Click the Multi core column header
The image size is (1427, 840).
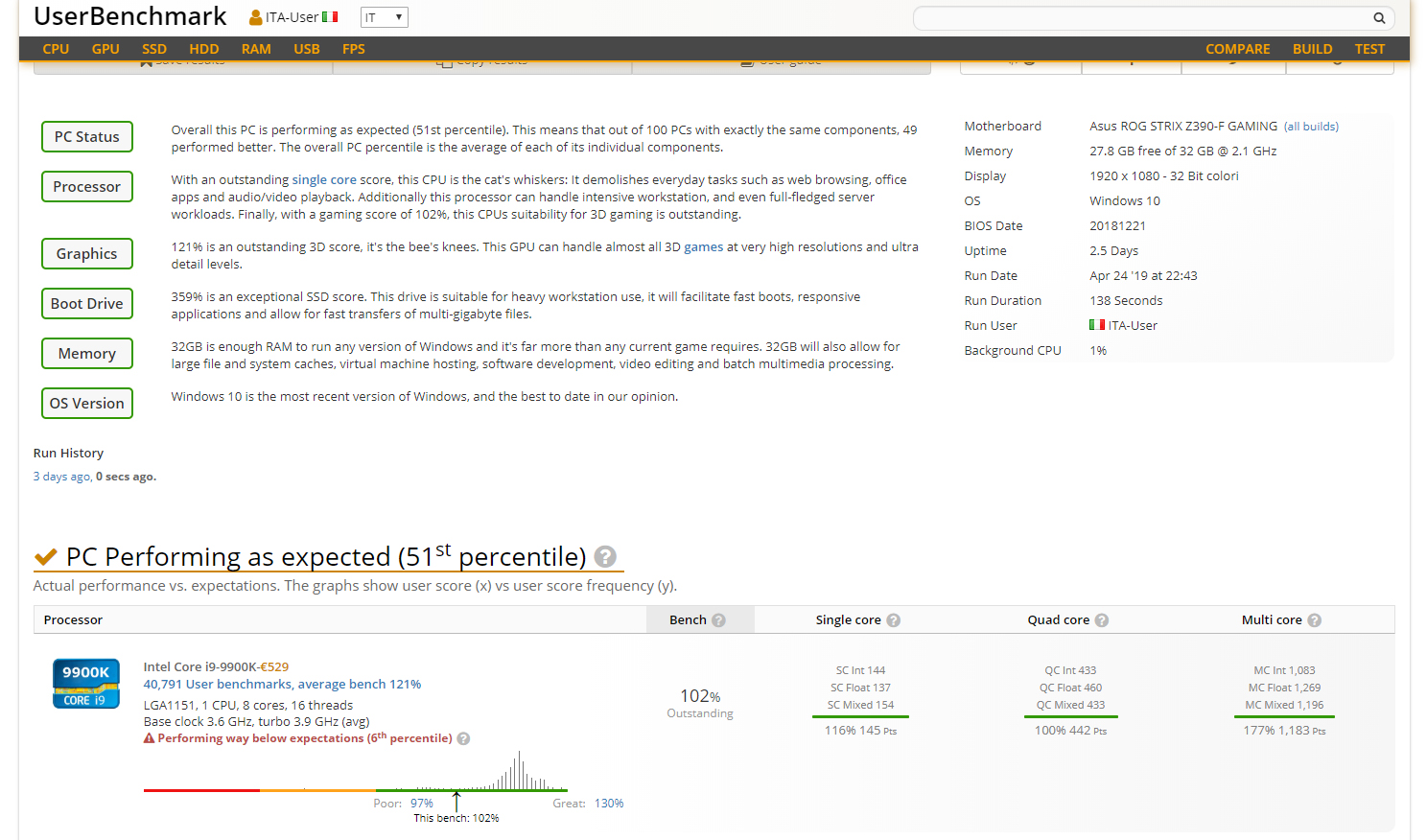coord(1272,620)
